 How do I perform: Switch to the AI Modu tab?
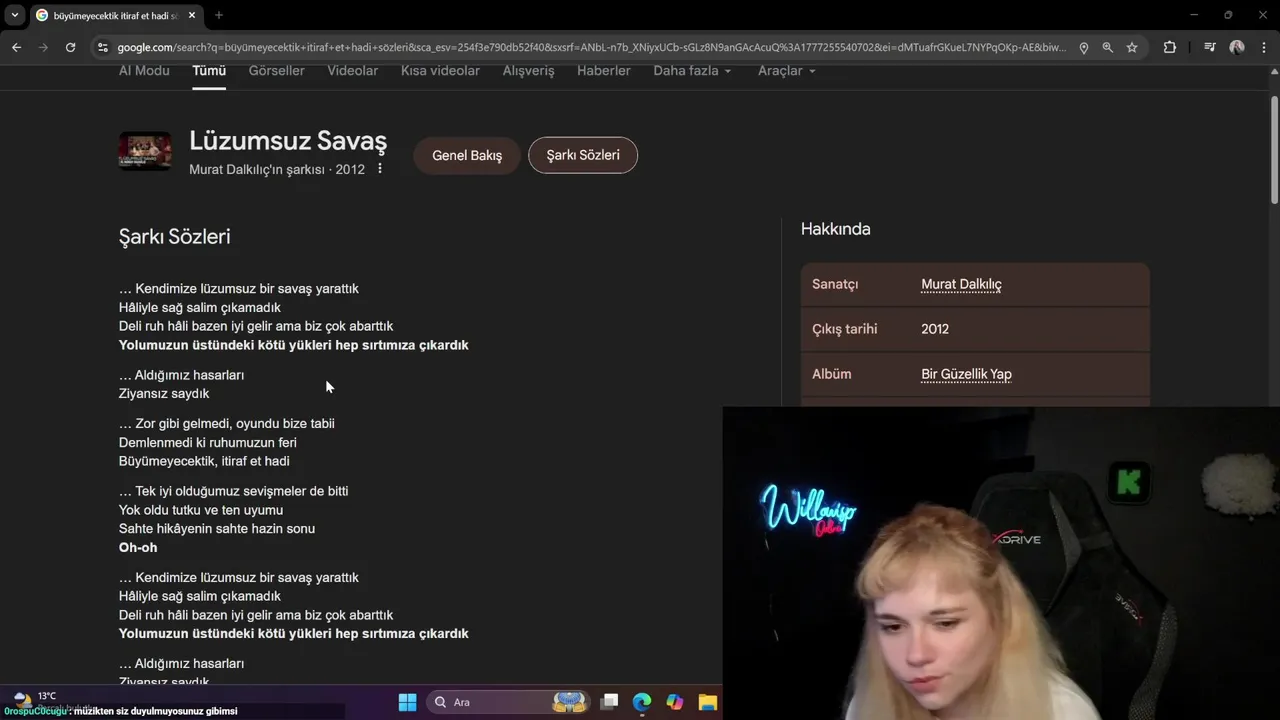[144, 71]
